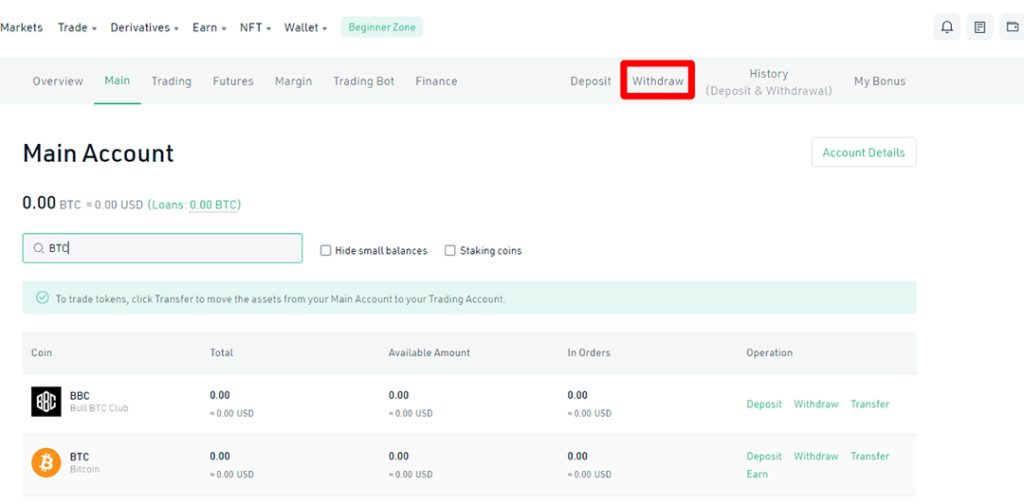
Task: Click Withdraw in the BTC row
Action: coord(816,456)
